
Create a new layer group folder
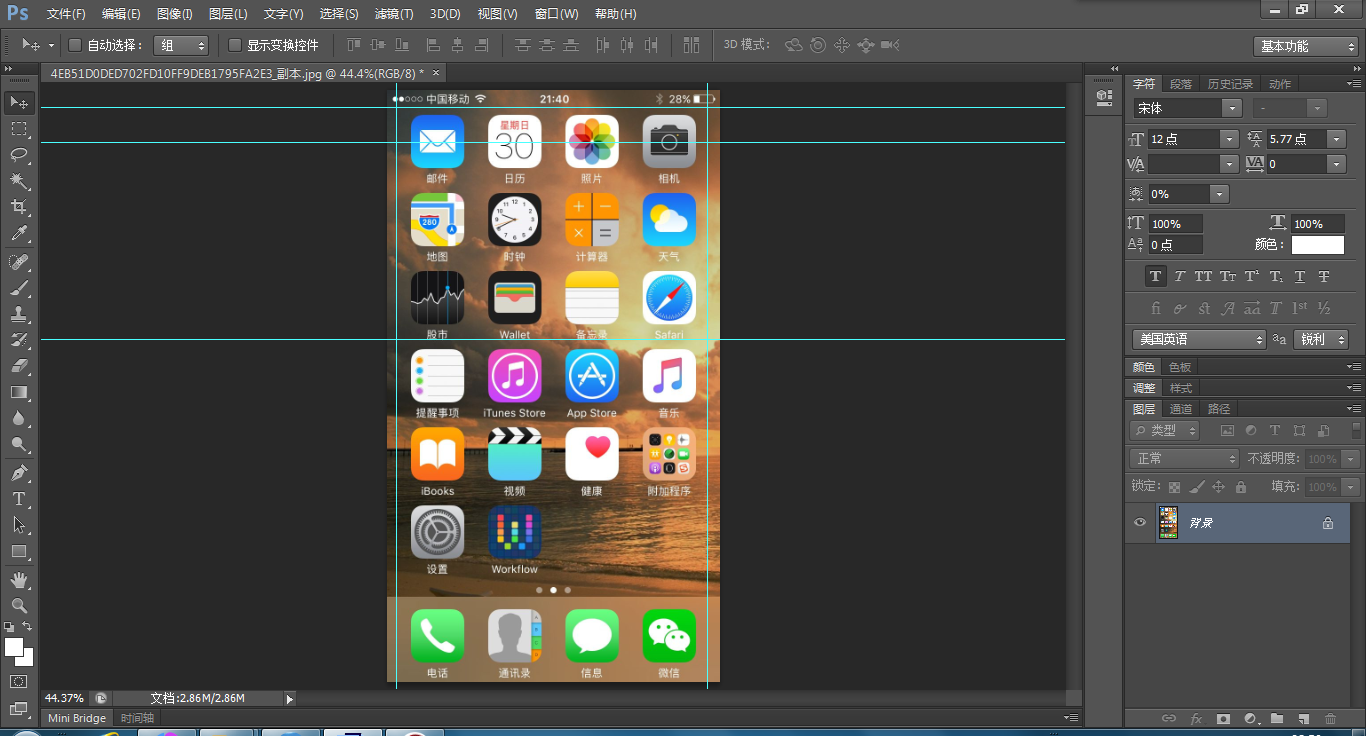1277,718
